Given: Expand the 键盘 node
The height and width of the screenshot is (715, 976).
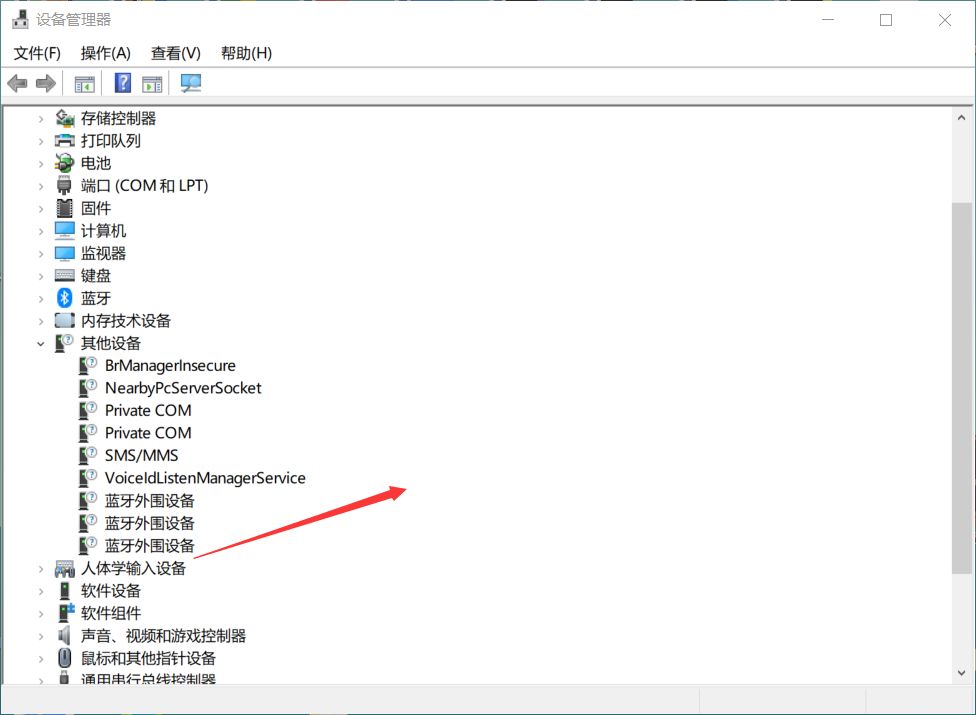Looking at the screenshot, I should click(40, 276).
